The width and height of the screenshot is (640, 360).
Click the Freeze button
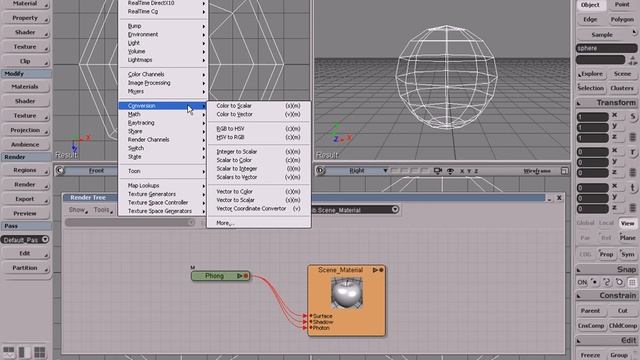coord(590,355)
